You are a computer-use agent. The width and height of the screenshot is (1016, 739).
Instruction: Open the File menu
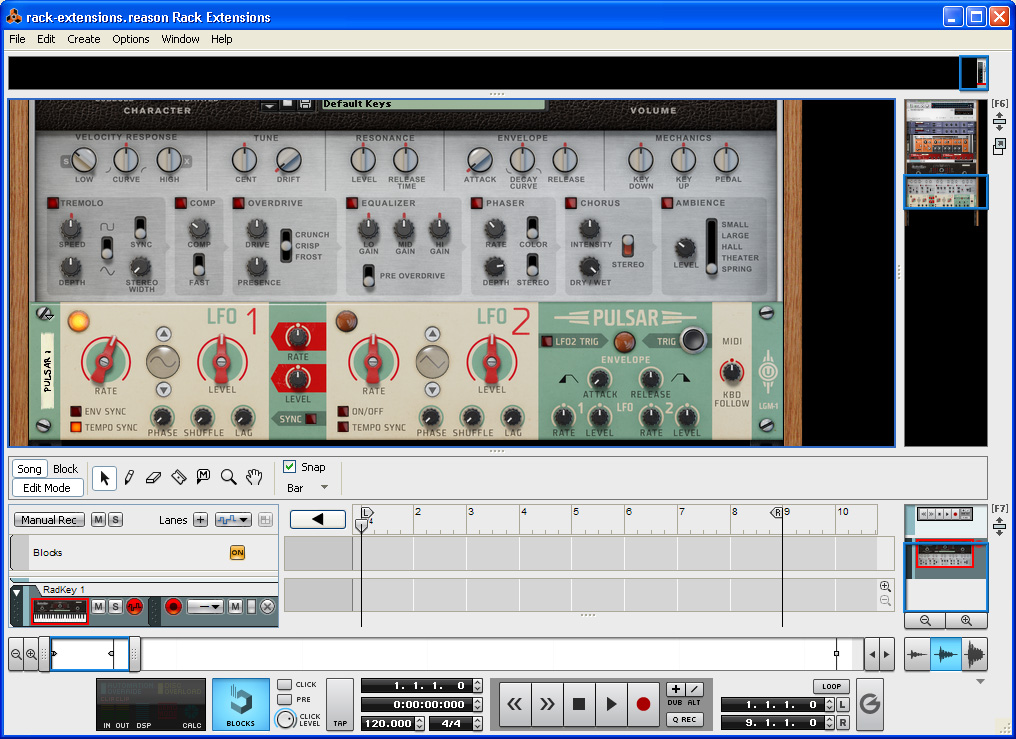click(x=17, y=39)
